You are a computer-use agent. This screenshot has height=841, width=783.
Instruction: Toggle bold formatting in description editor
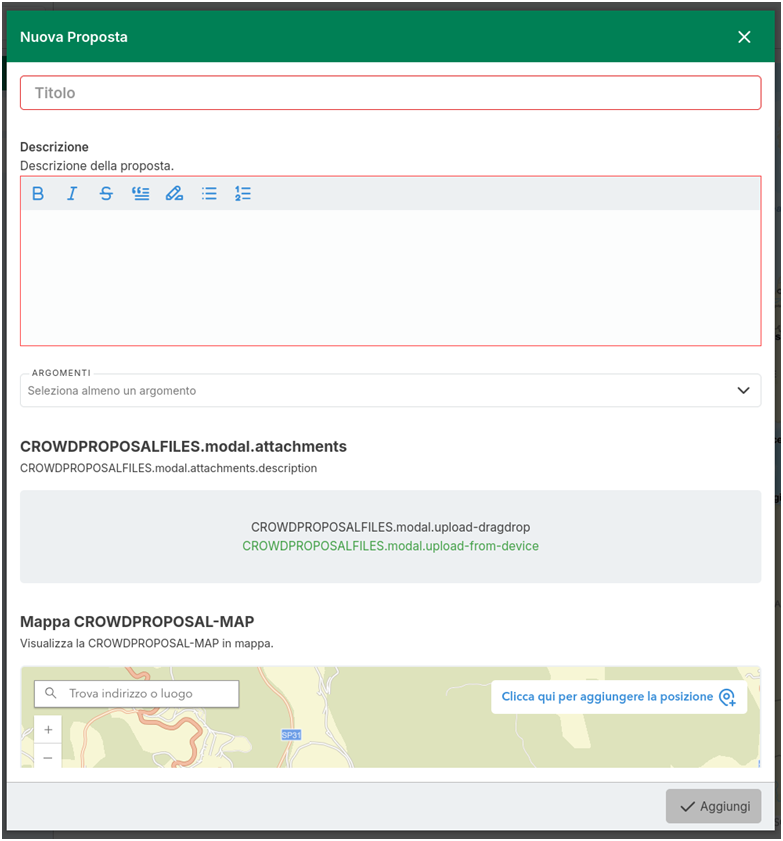pos(38,194)
